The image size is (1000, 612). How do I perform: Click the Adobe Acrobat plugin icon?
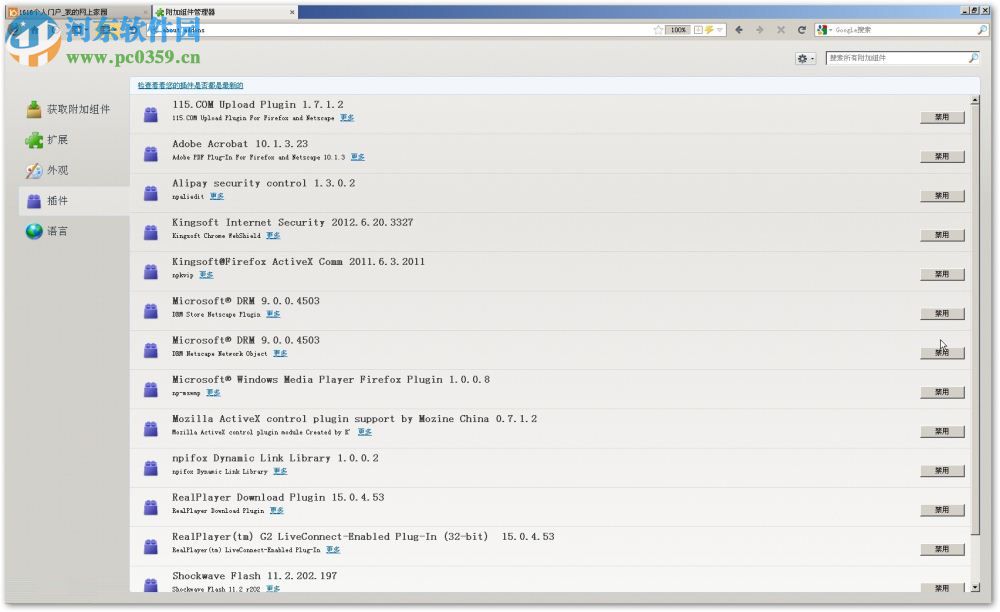click(x=151, y=154)
